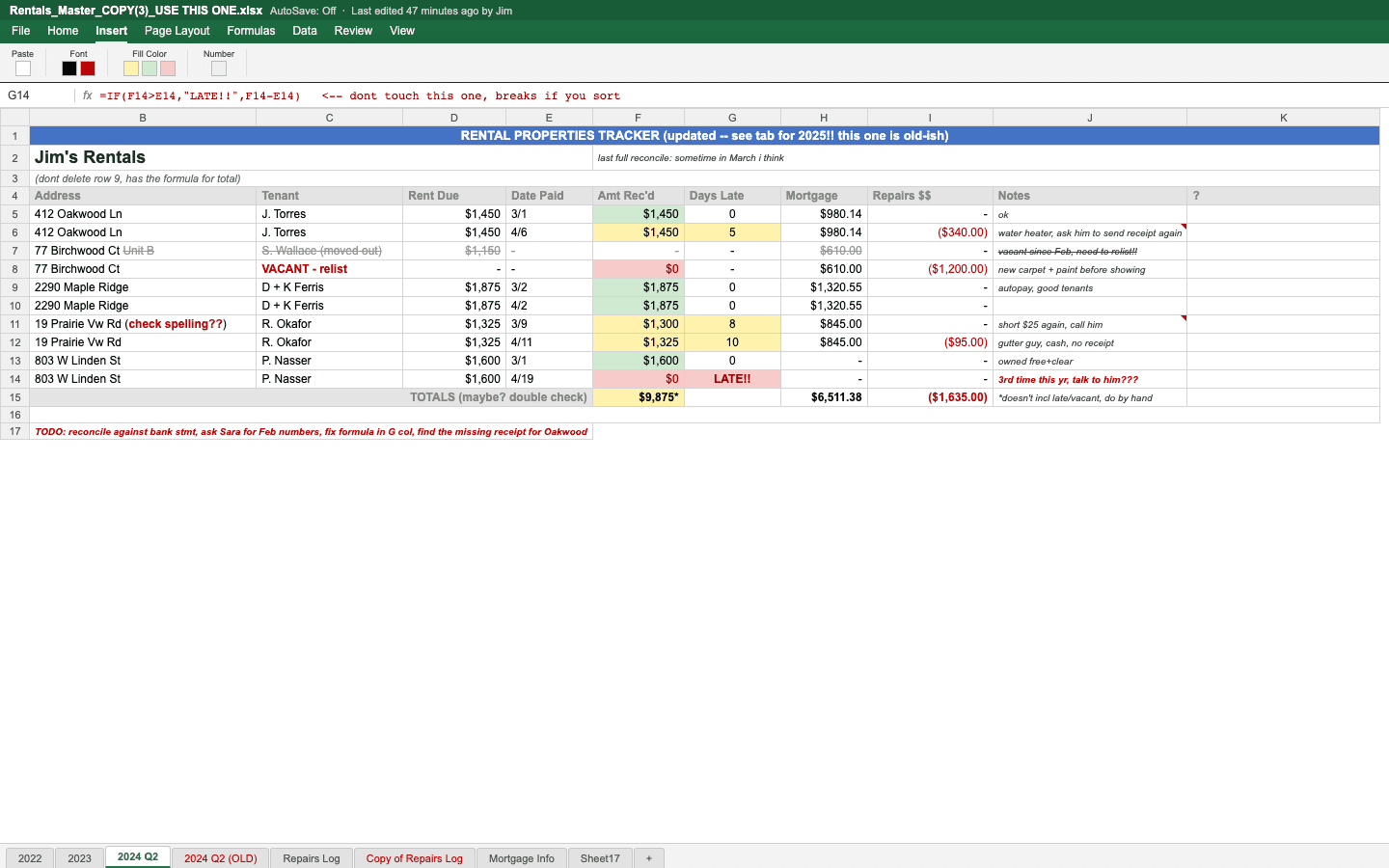Select the $1,320.55 mortgage cell in row 9
The image size is (1389, 868).
(x=824, y=287)
